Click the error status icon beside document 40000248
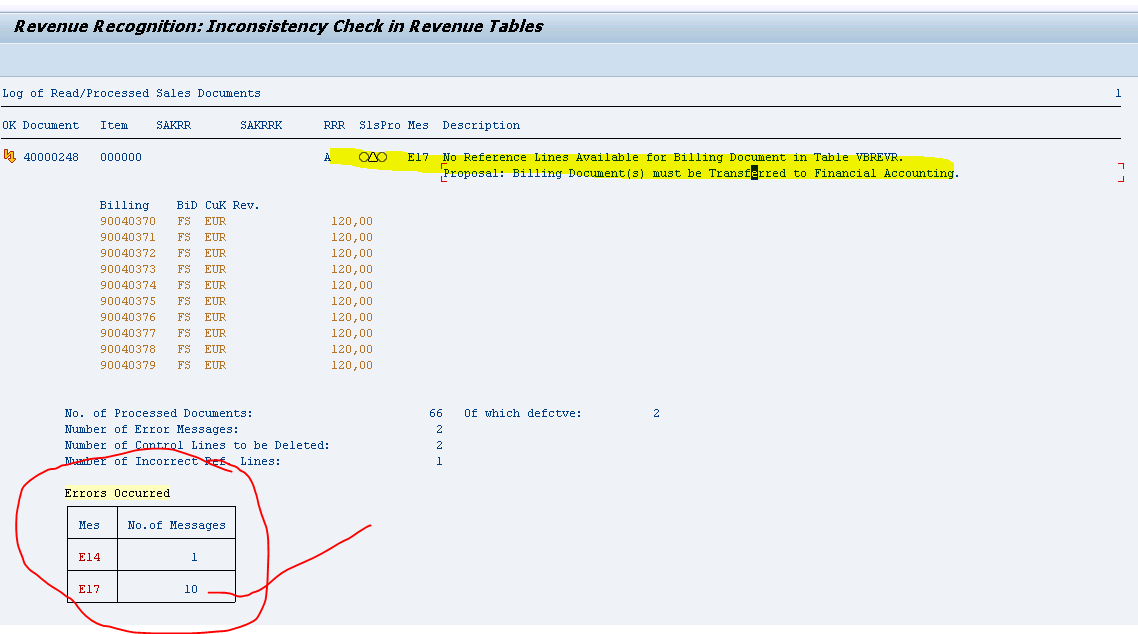The width and height of the screenshot is (1138, 634). point(10,157)
